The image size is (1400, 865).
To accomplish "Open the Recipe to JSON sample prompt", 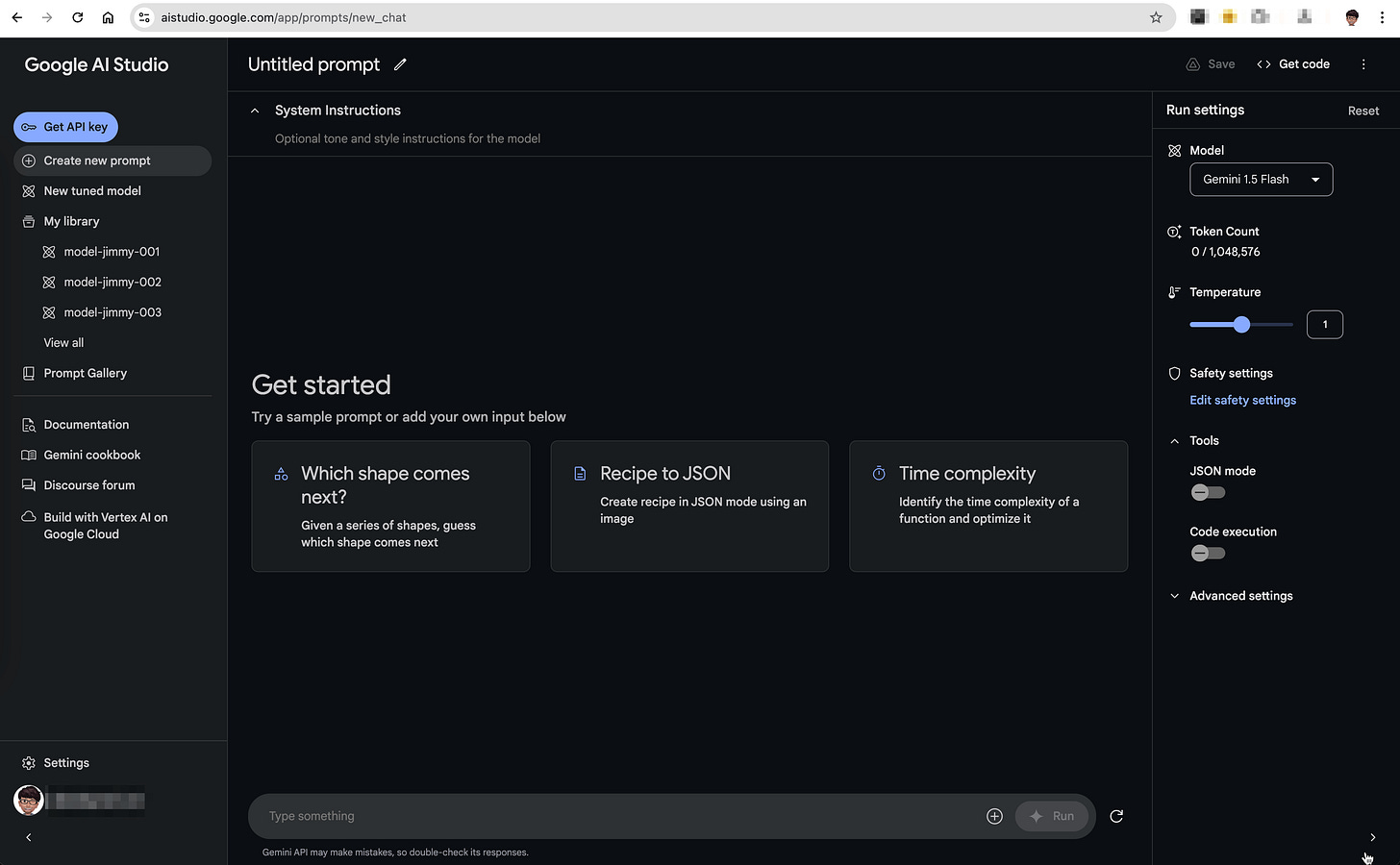I will (x=689, y=507).
